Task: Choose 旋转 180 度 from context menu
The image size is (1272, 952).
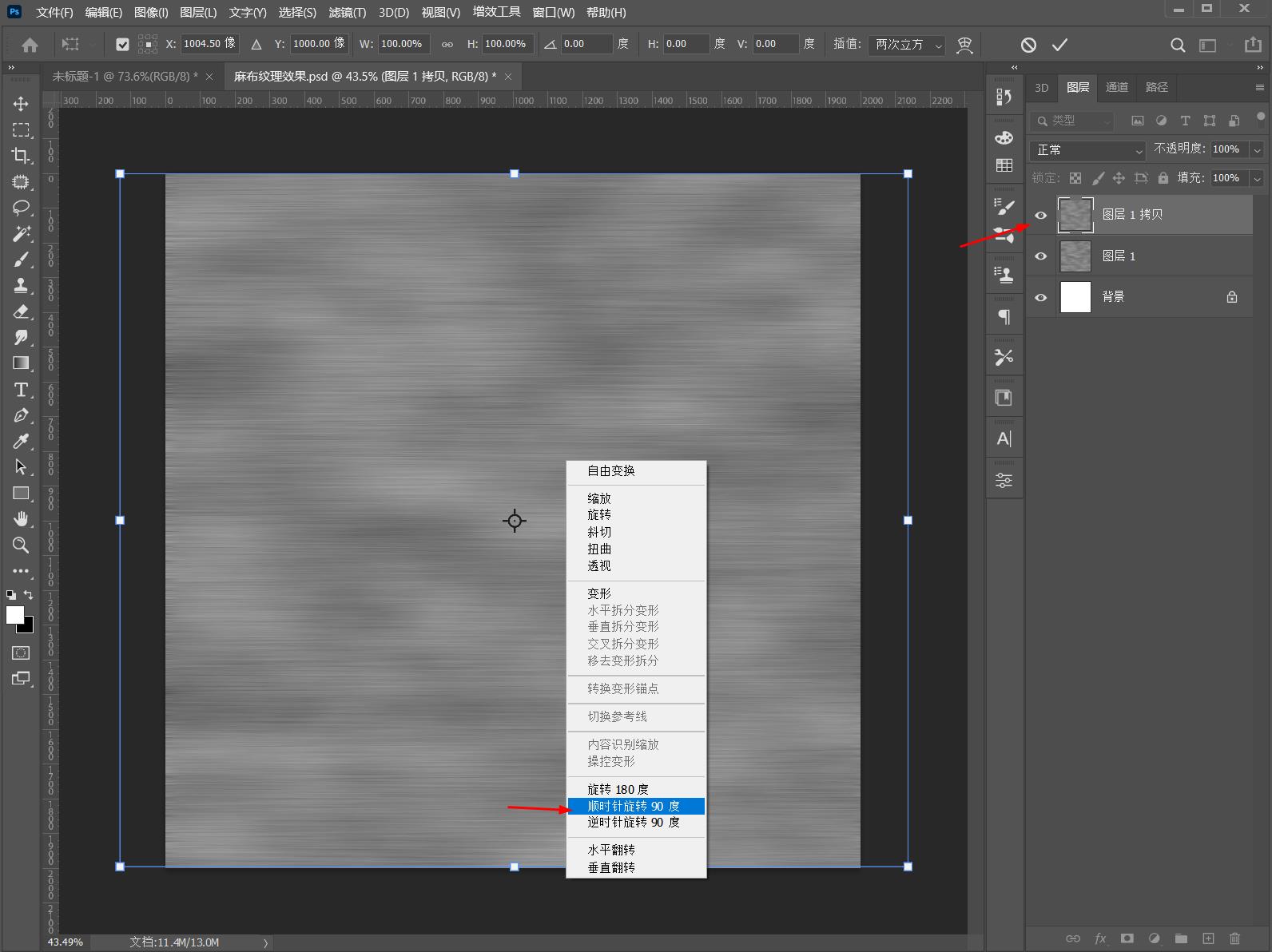Action: coord(636,789)
